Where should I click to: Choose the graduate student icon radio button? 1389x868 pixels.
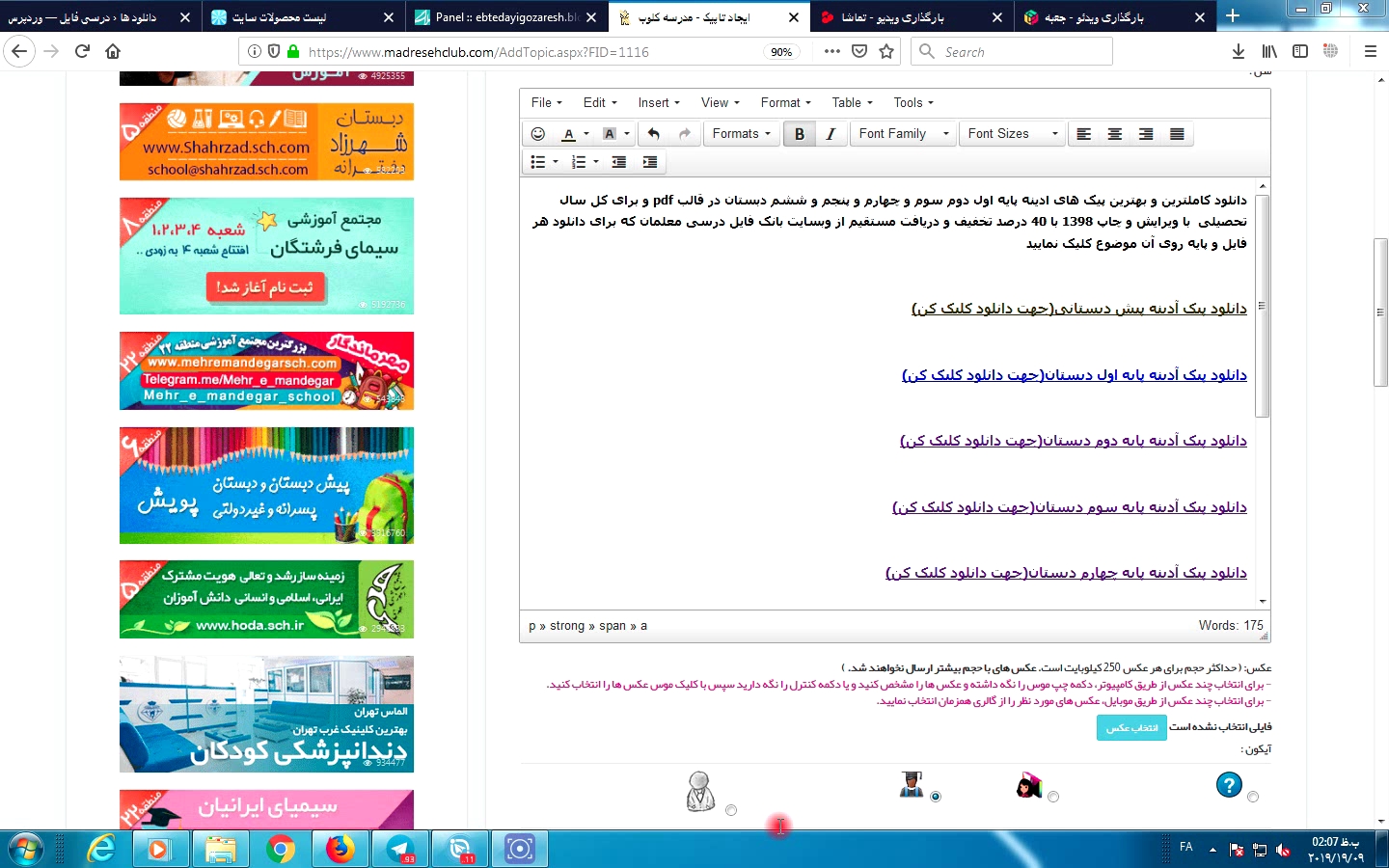coord(935,797)
